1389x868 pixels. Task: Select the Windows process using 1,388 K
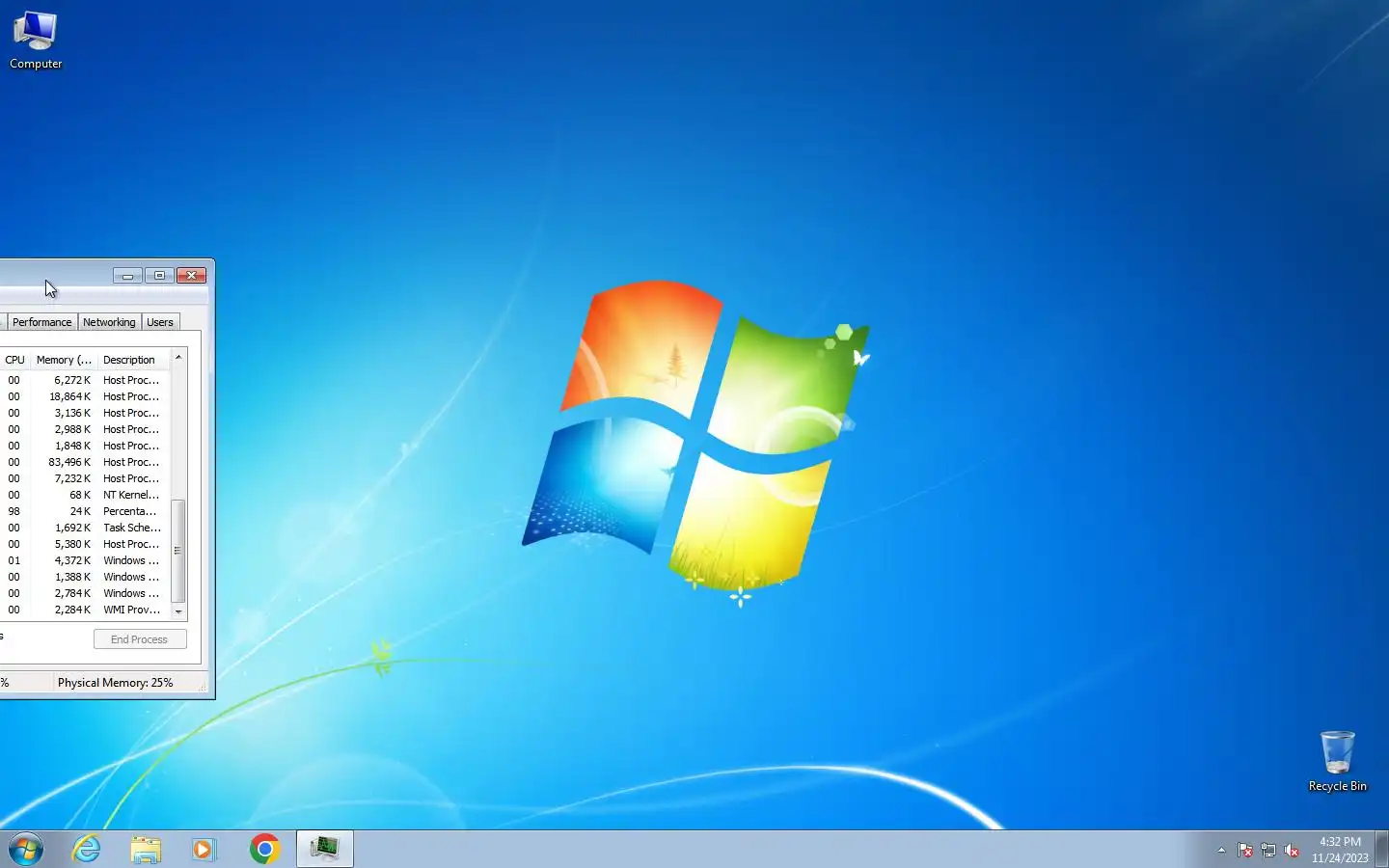[85, 577]
